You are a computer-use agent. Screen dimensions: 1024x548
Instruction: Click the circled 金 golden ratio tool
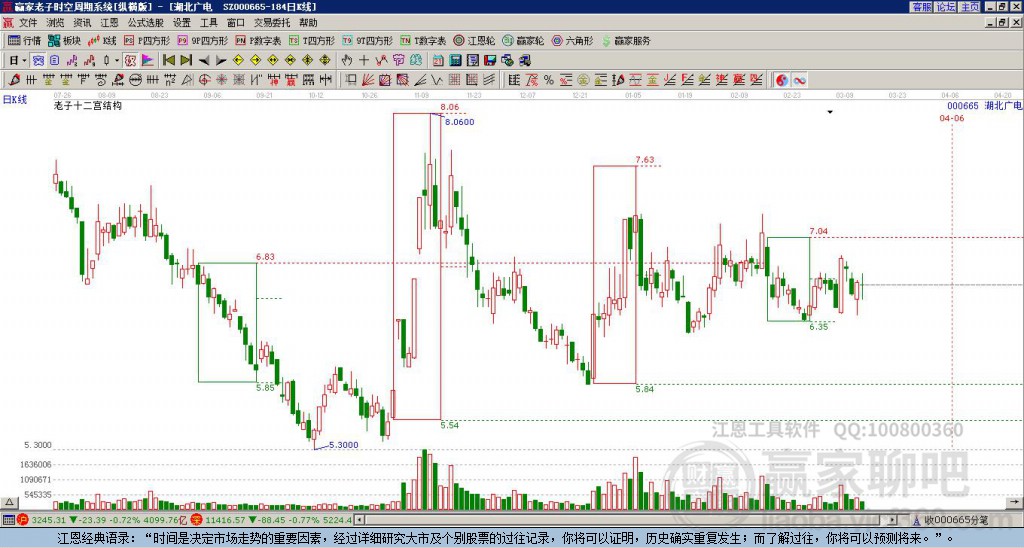(583, 80)
